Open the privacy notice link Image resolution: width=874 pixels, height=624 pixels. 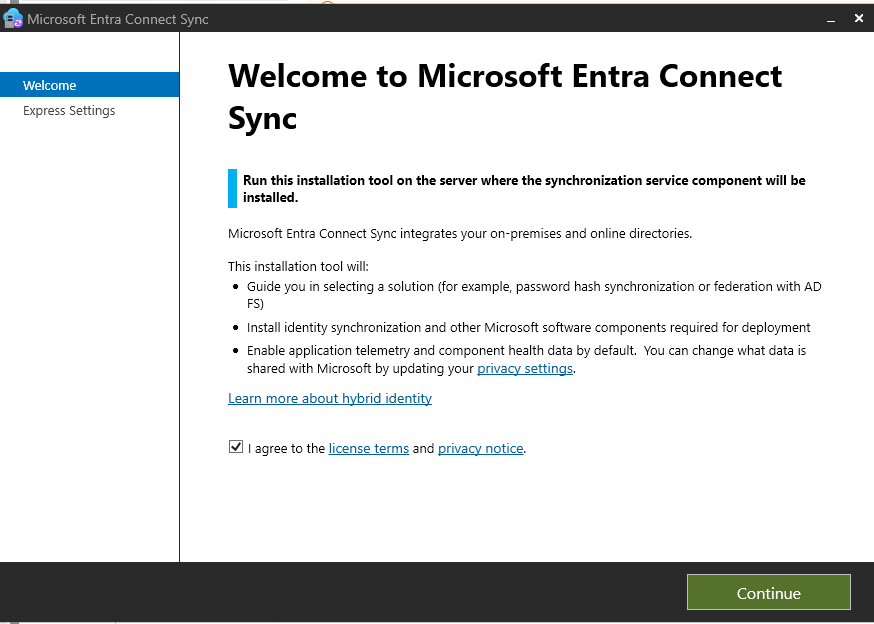click(480, 448)
